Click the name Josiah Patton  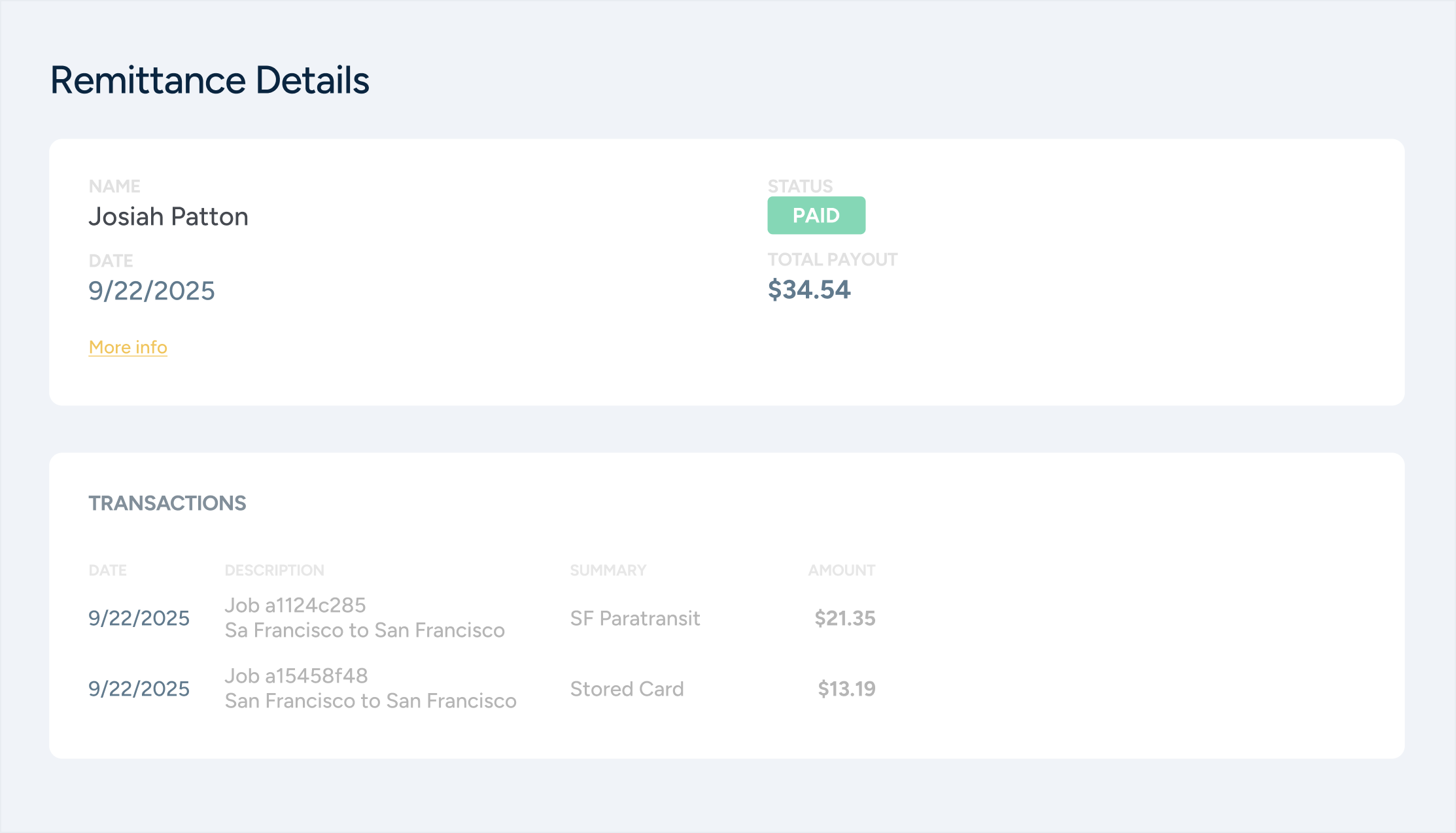click(168, 216)
